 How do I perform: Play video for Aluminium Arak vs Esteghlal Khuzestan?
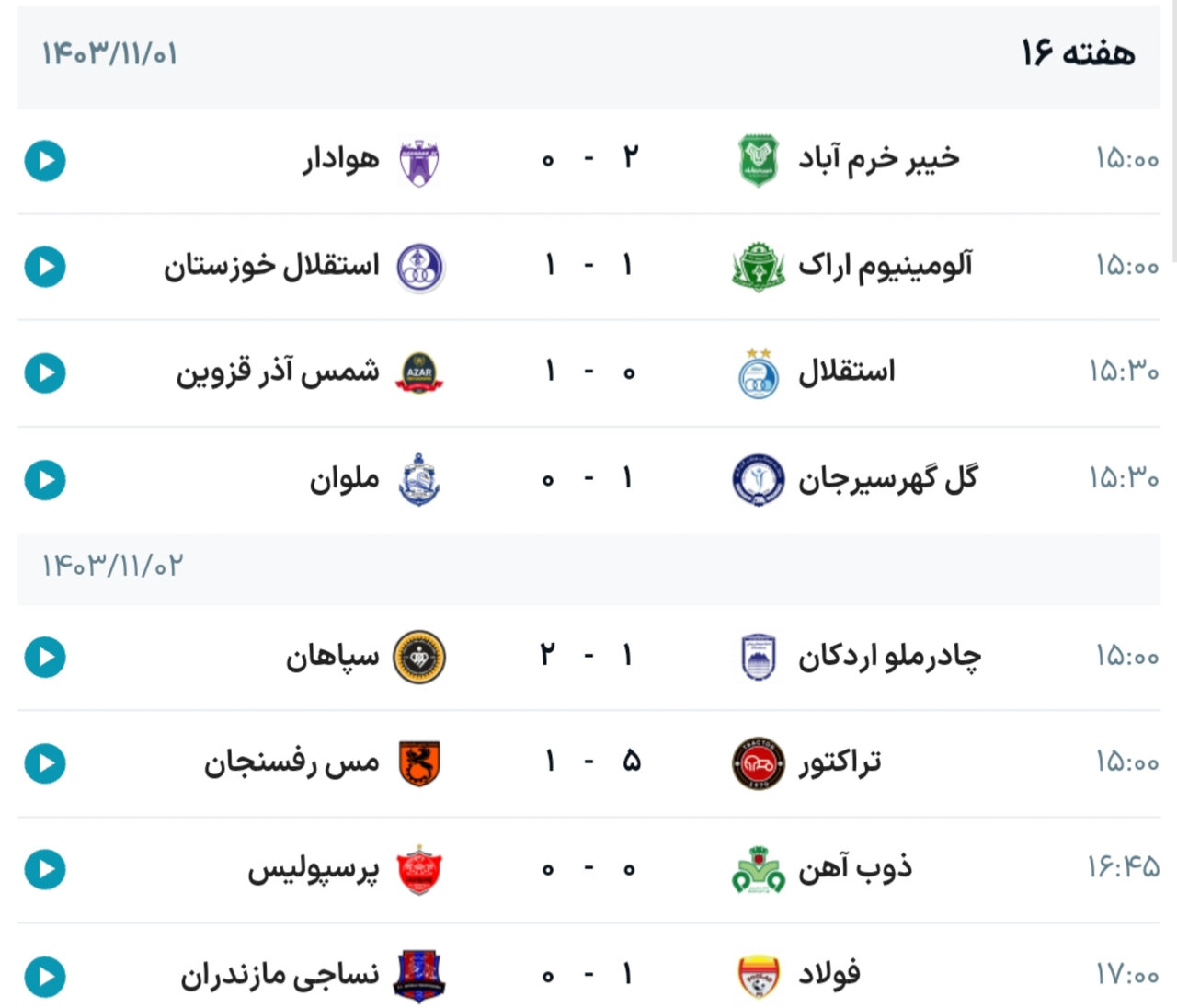tap(45, 267)
